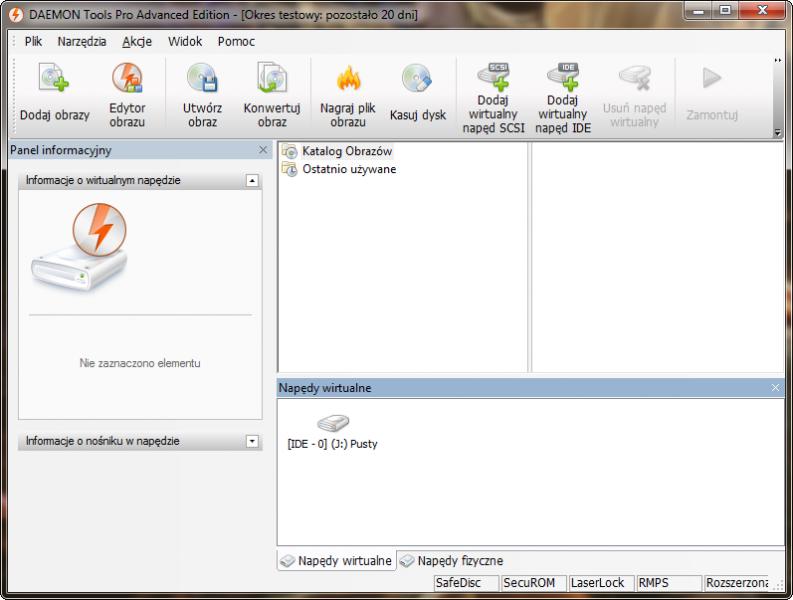Image resolution: width=793 pixels, height=600 pixels.
Task: Click the Napędy wirtualne pane header title
Action: (325, 388)
